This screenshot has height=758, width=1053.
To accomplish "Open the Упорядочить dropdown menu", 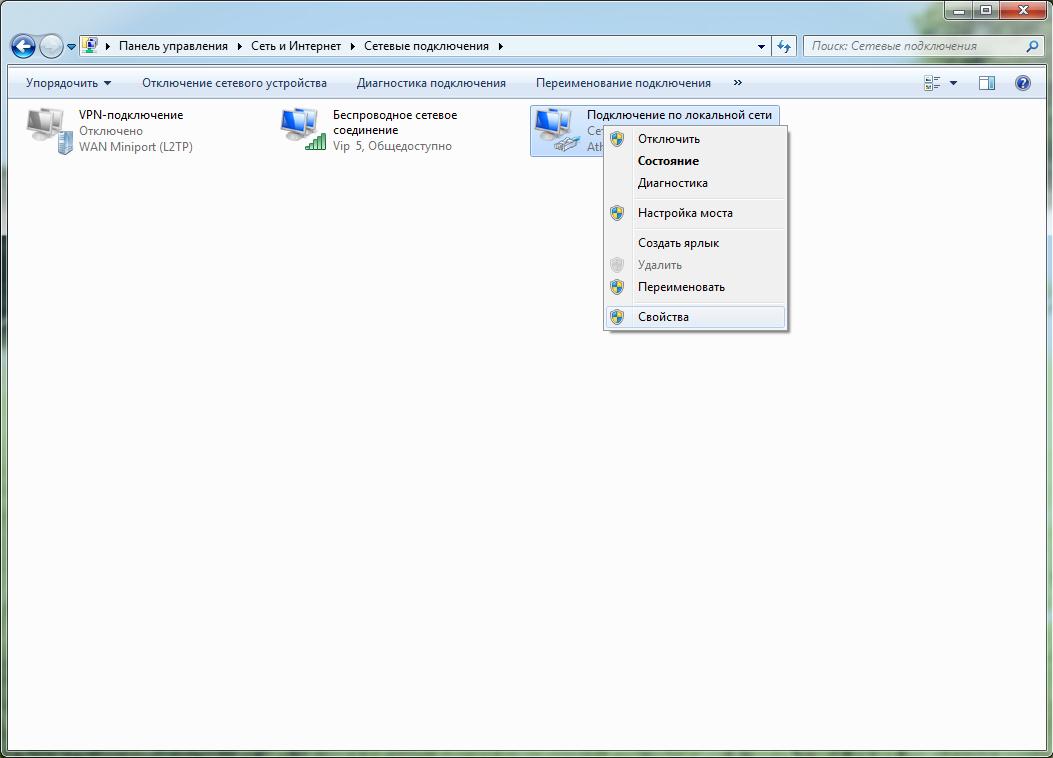I will click(x=68, y=83).
